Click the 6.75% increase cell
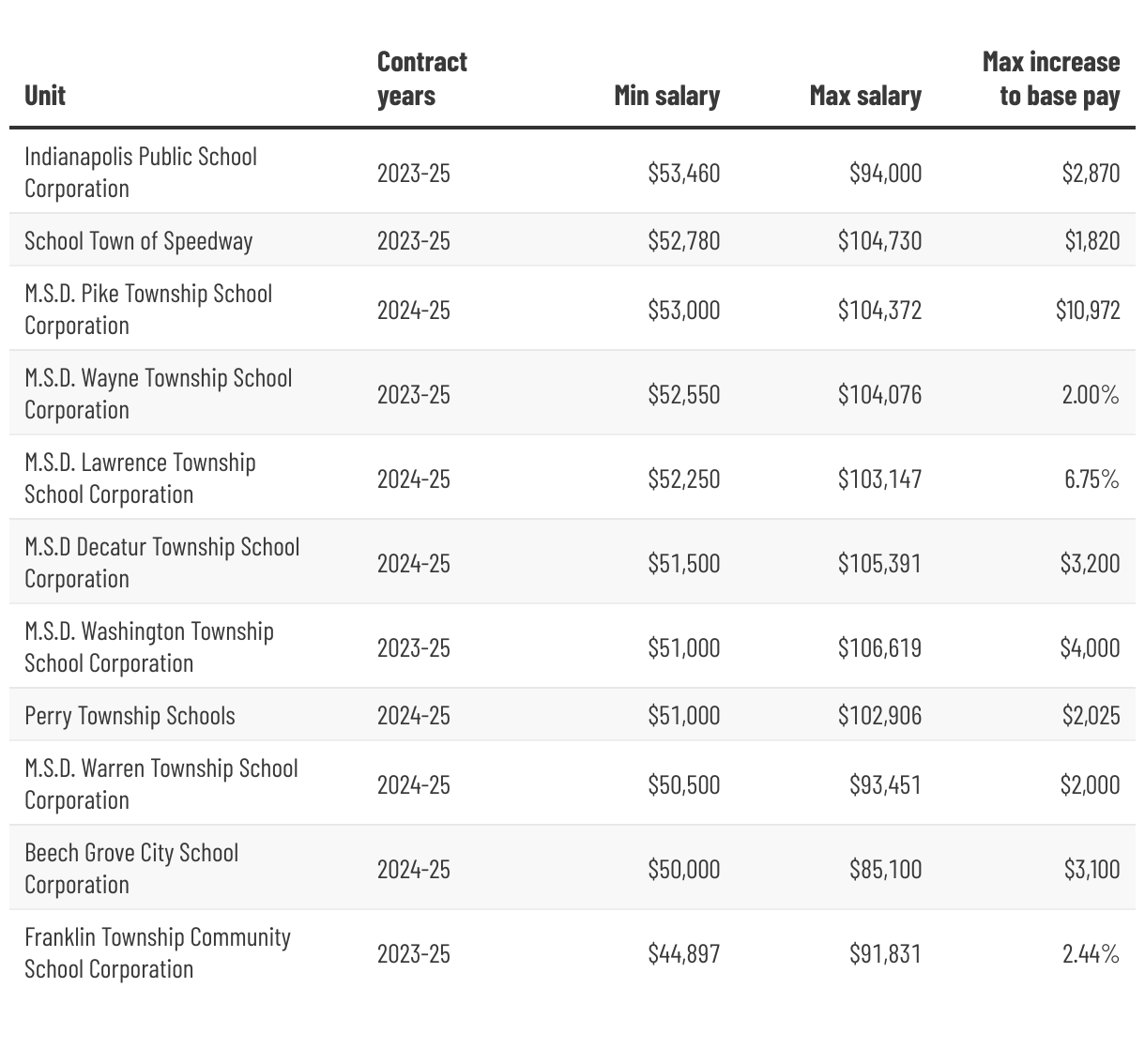Viewport: 1145px width, 1064px height. [1092, 479]
